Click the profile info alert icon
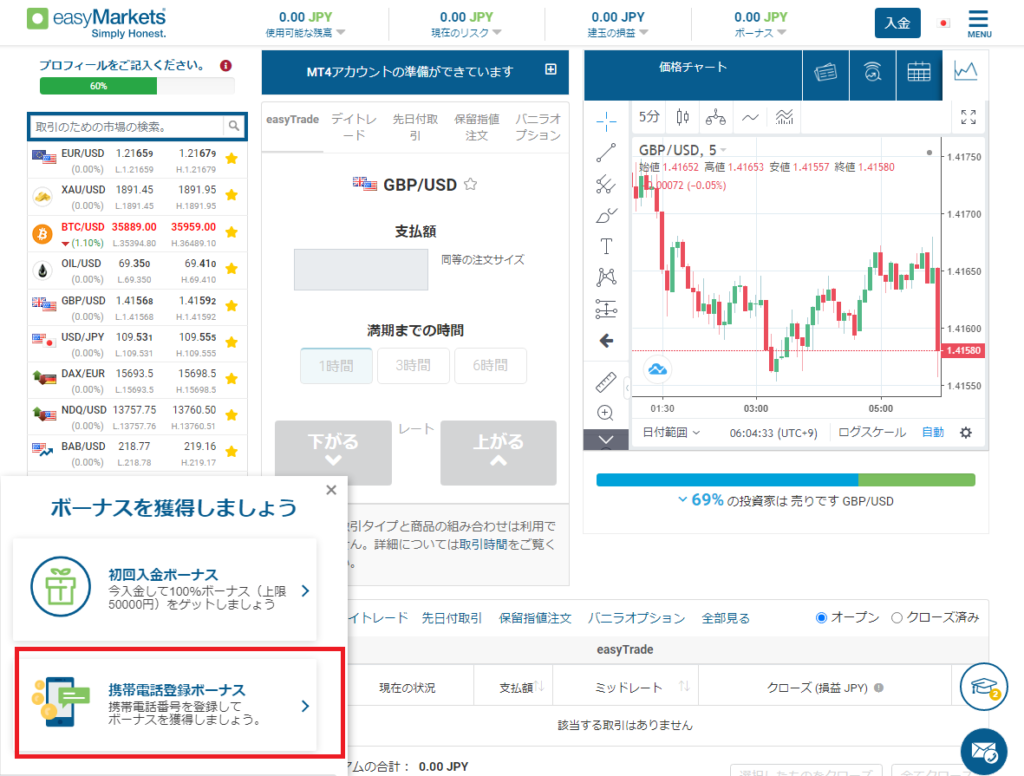Viewport: 1024px width, 776px height. click(226, 65)
